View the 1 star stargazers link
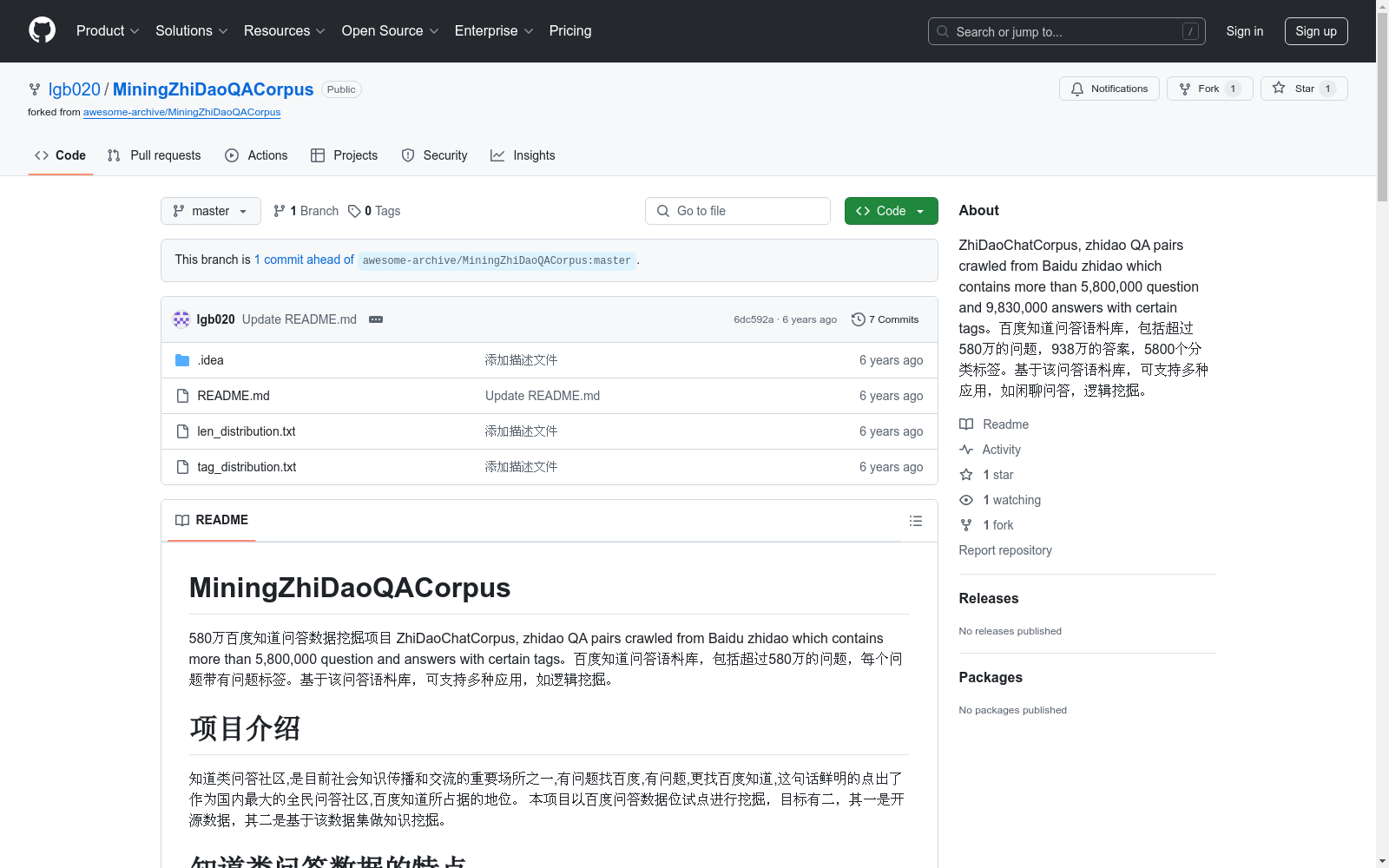Viewport: 1389px width, 868px height. point(986,475)
